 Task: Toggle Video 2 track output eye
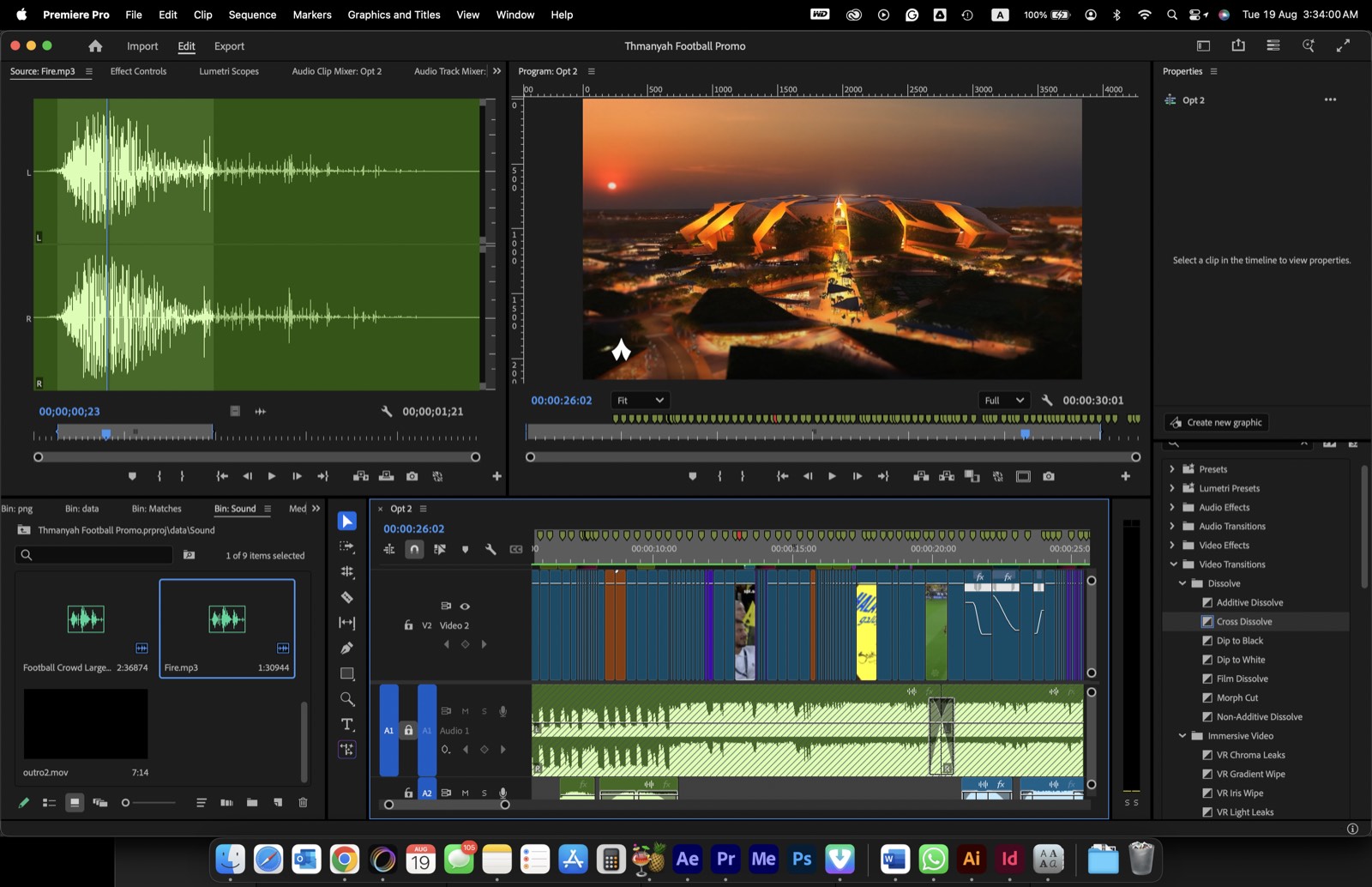coord(465,606)
